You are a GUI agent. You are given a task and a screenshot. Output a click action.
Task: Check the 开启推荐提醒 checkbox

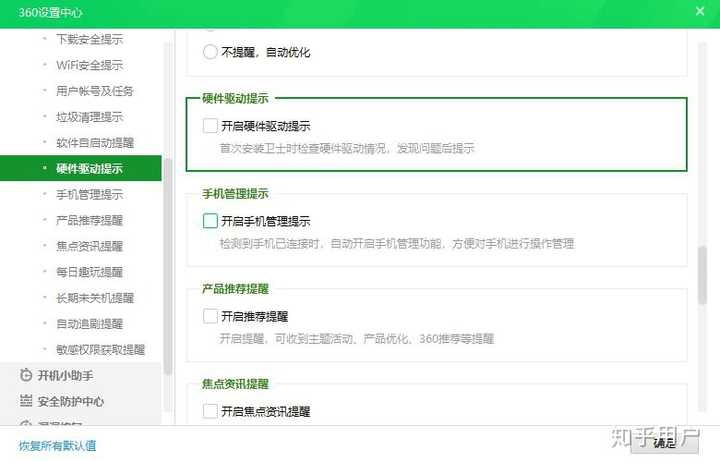click(x=210, y=316)
